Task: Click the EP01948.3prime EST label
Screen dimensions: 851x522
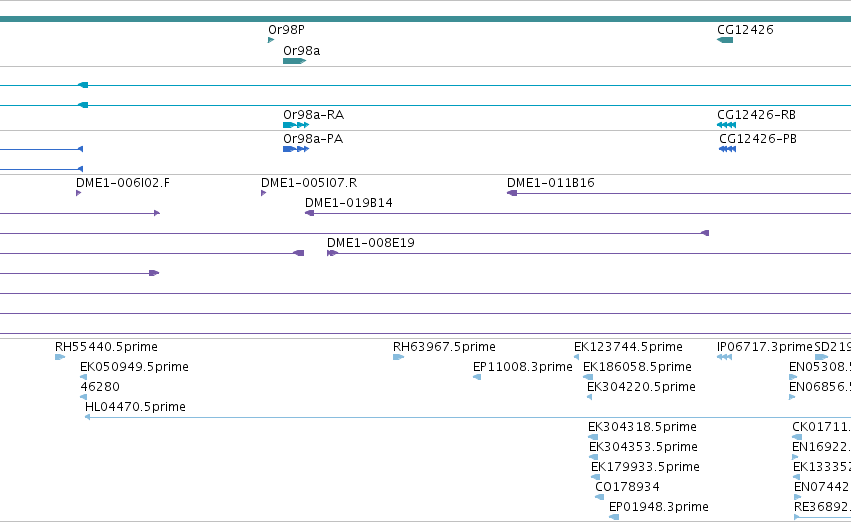Action: [x=658, y=507]
